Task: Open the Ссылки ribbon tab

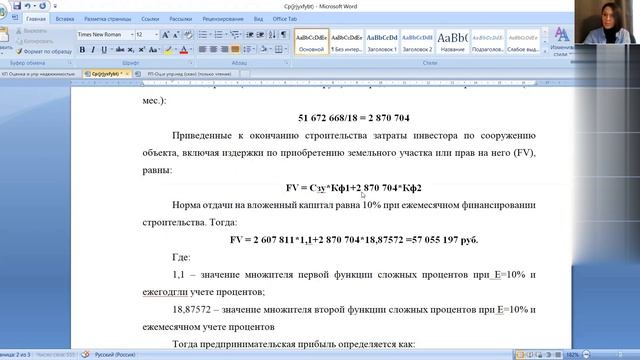Action: (150, 19)
